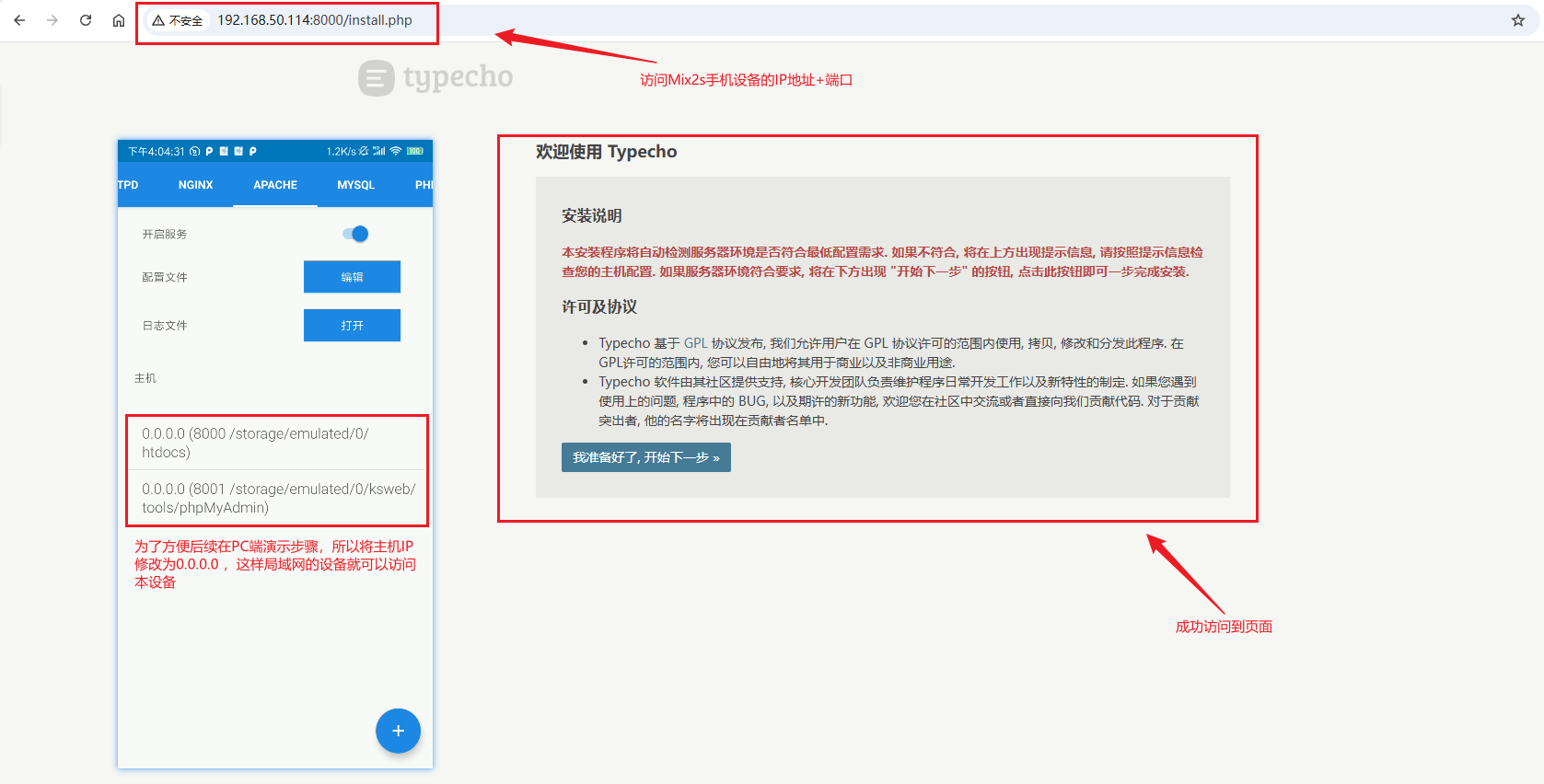Image resolution: width=1544 pixels, height=784 pixels.
Task: Click the browser back arrow
Action: click(19, 20)
